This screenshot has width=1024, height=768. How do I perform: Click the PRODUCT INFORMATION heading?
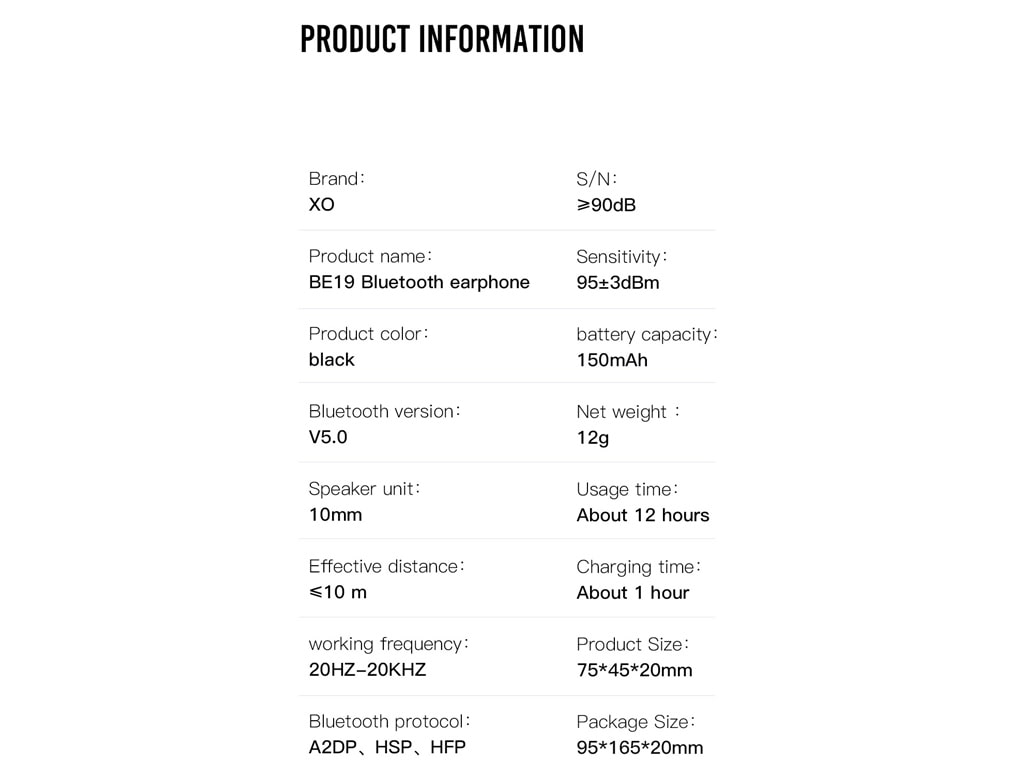[442, 39]
